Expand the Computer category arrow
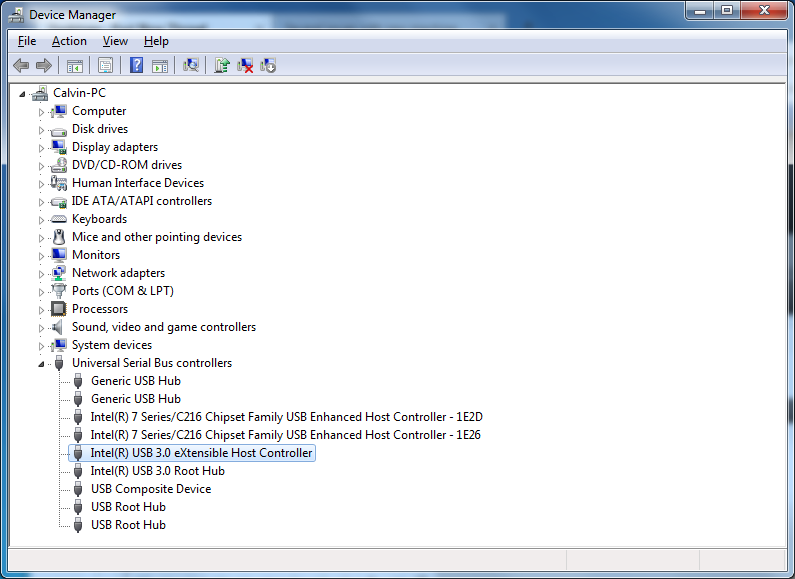 point(42,112)
